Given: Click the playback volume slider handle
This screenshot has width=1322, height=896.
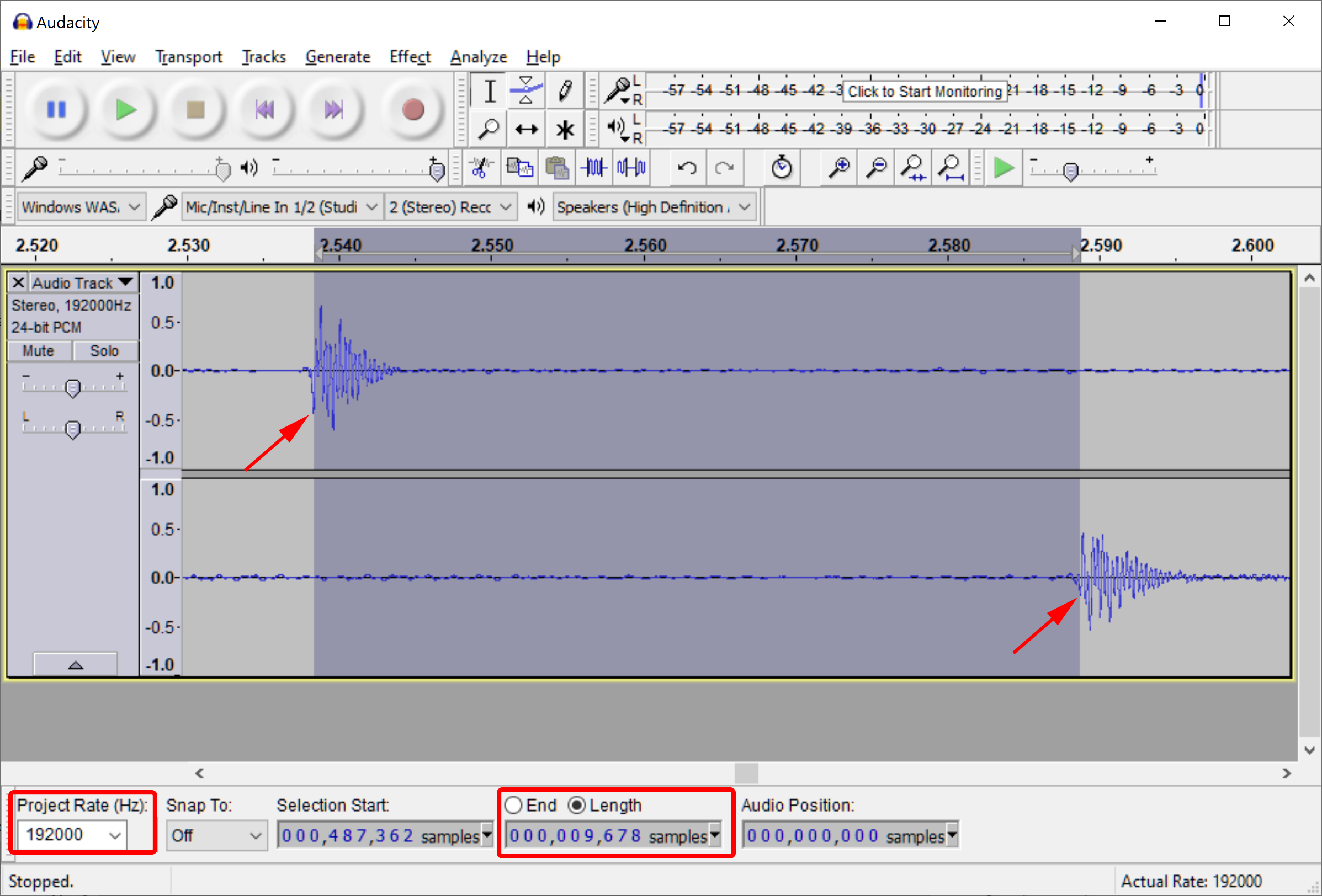Looking at the screenshot, I should 437,170.
